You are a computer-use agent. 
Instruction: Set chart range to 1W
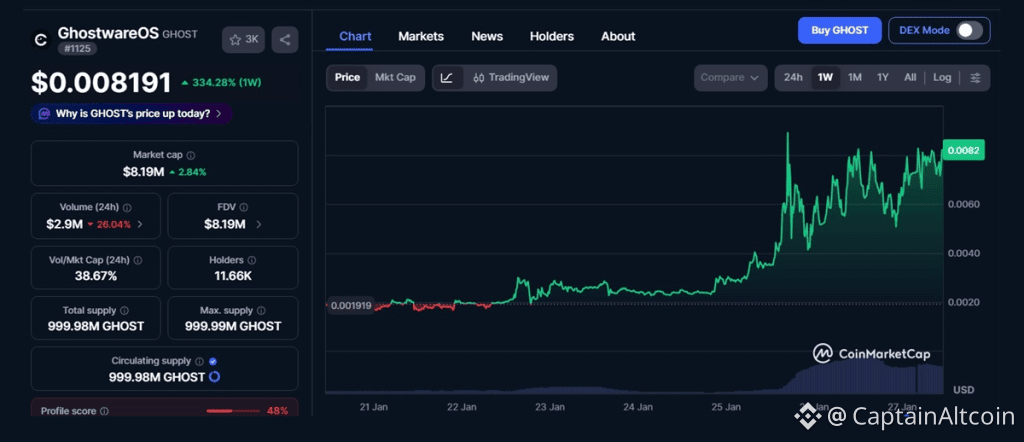(825, 78)
